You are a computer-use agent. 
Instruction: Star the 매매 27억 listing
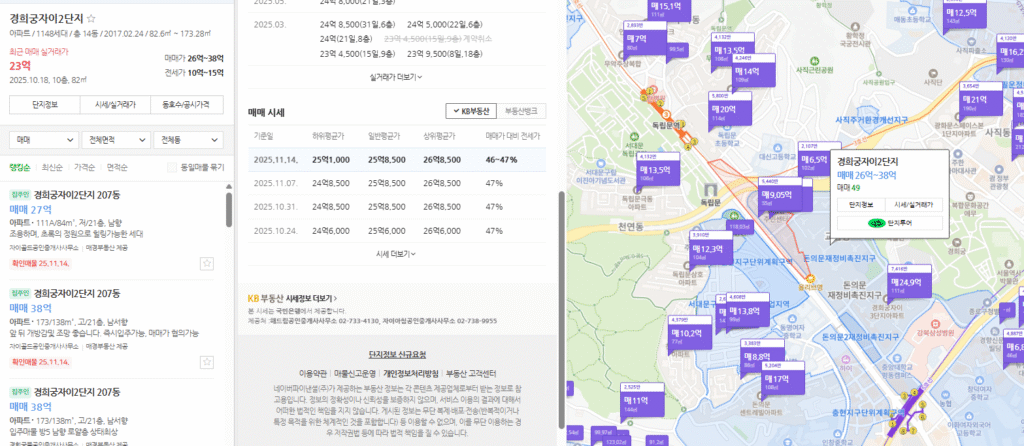point(207,264)
